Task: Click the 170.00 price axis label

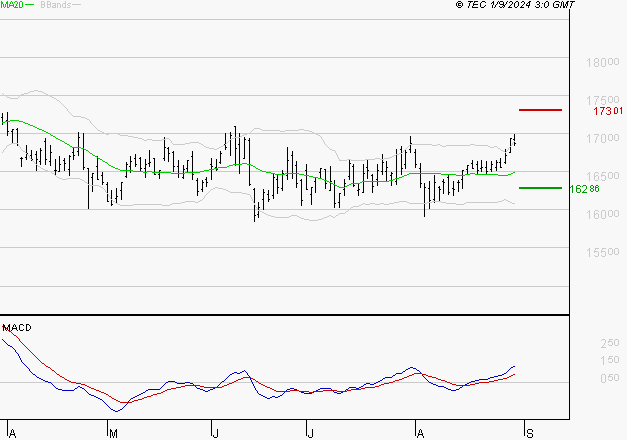Action: [x=603, y=138]
